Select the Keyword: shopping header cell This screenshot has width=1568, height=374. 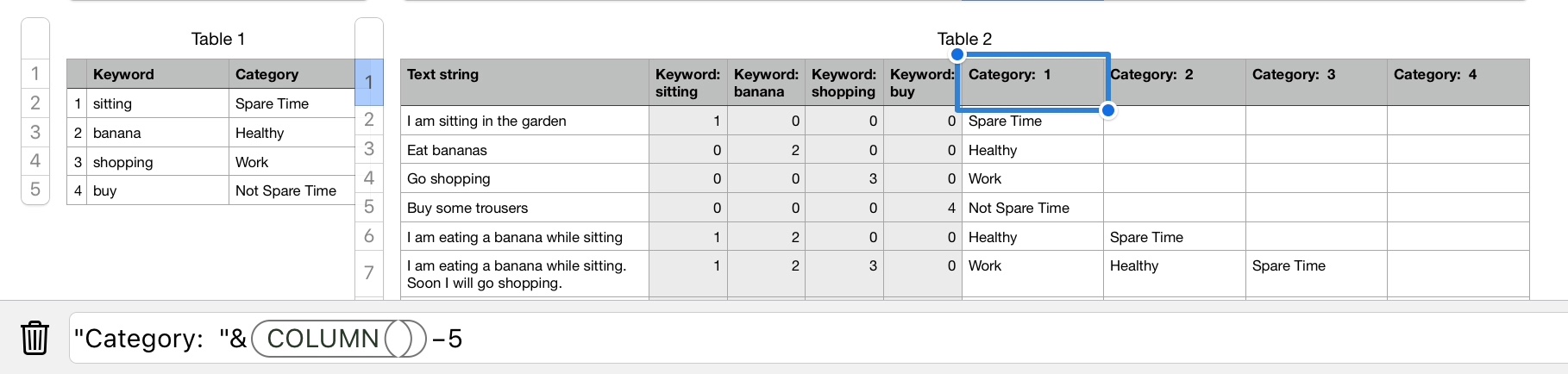(x=844, y=83)
